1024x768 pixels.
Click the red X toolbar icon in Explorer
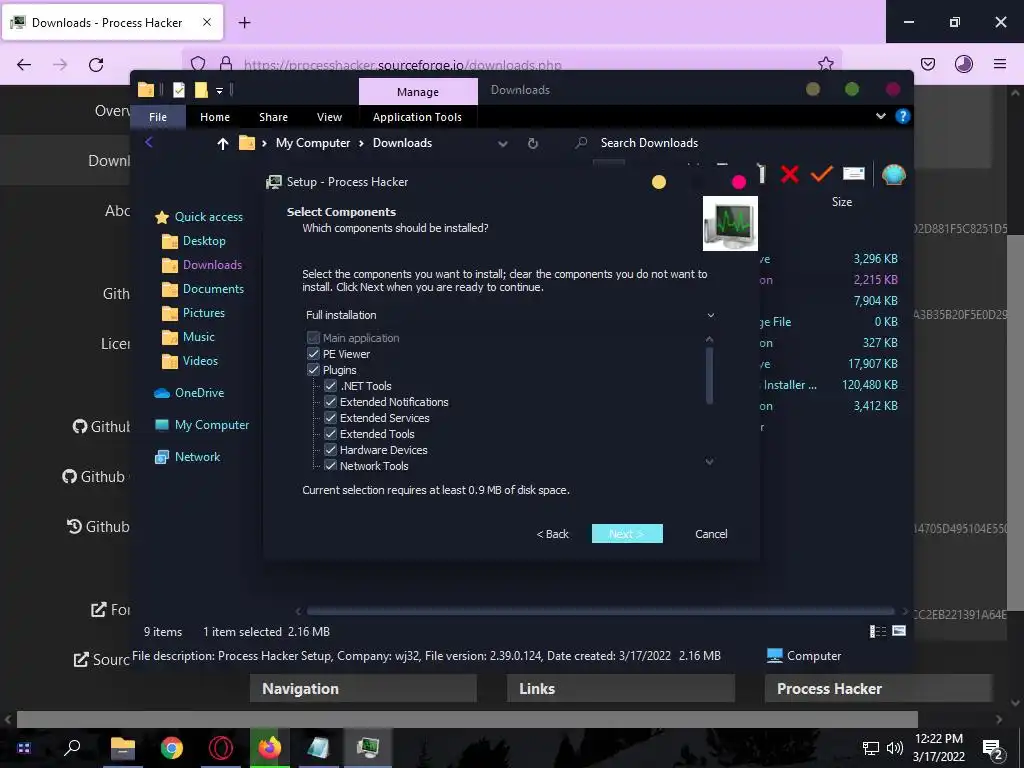click(790, 174)
